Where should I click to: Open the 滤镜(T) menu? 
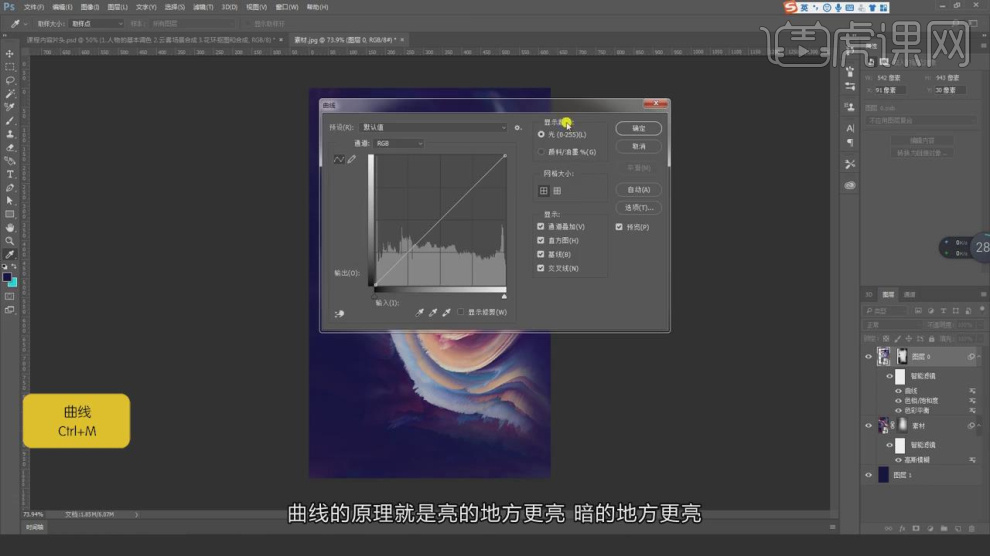(x=202, y=7)
